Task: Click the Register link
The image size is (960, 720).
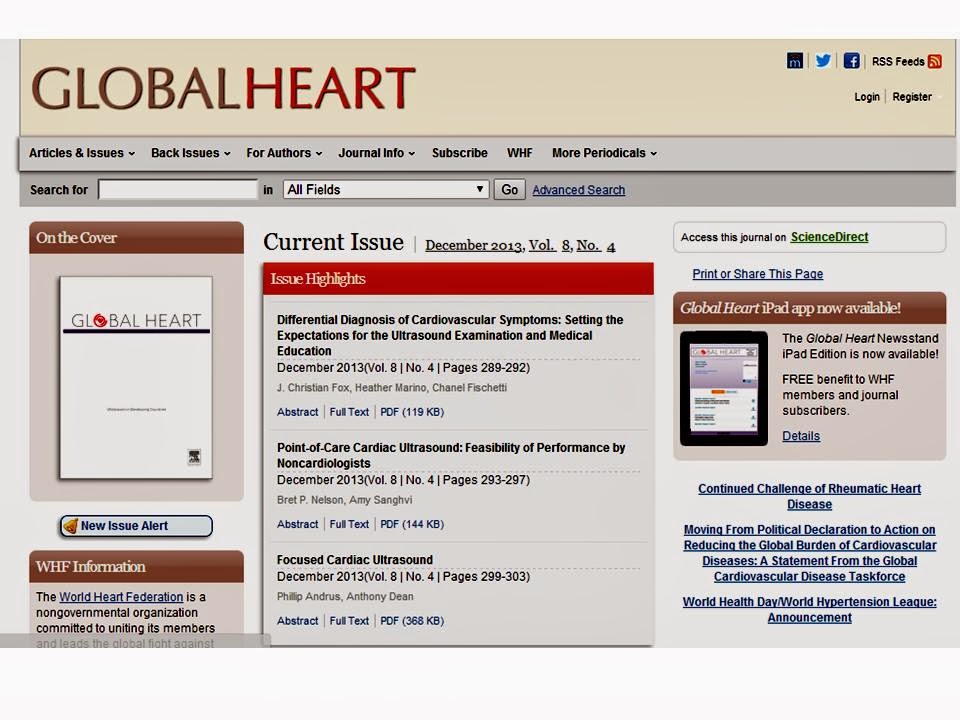Action: pos(912,97)
